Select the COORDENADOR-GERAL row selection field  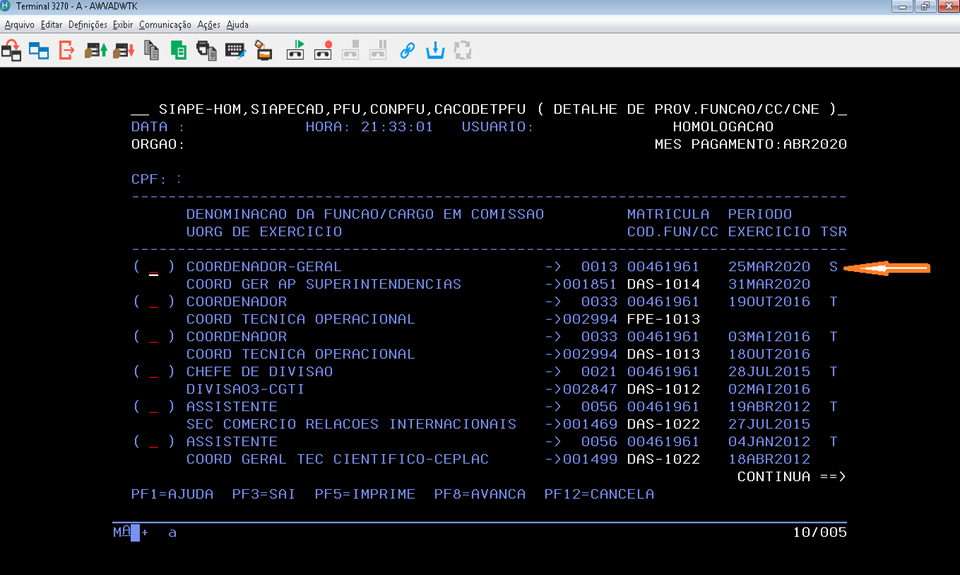[x=153, y=267]
